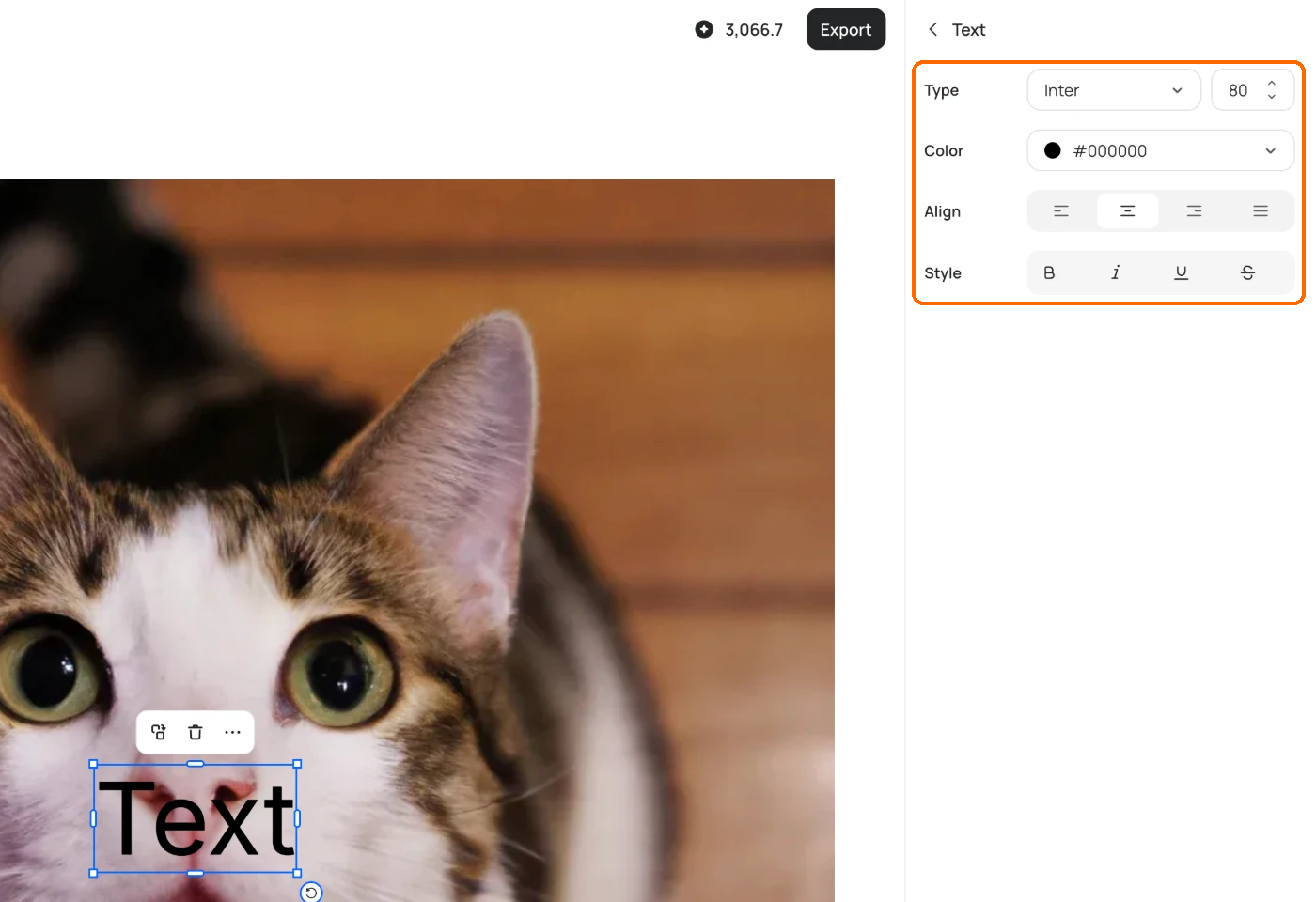
Task: Select the Text element on the canvas
Action: (x=196, y=818)
